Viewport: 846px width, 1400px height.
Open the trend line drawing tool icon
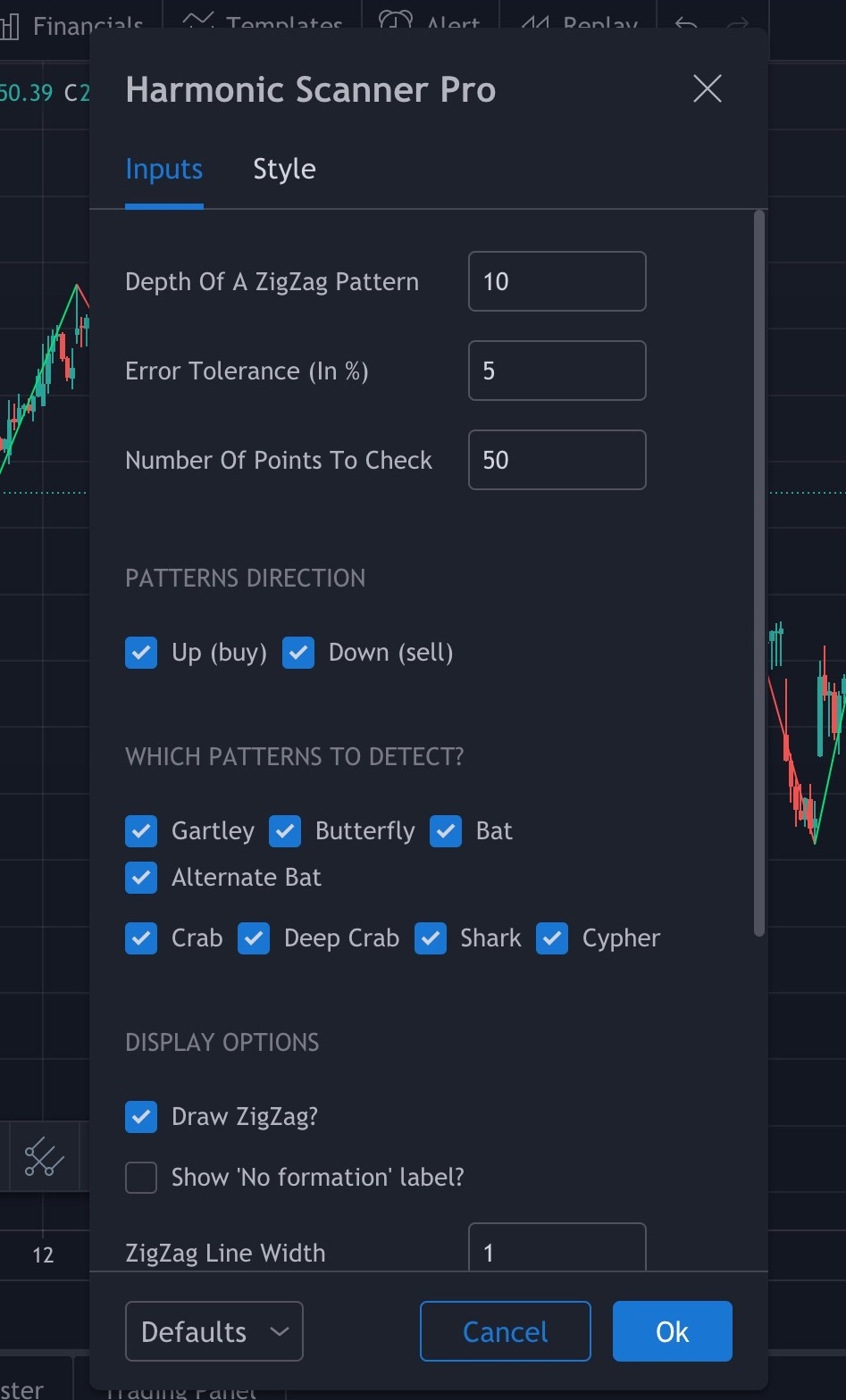[x=43, y=1157]
